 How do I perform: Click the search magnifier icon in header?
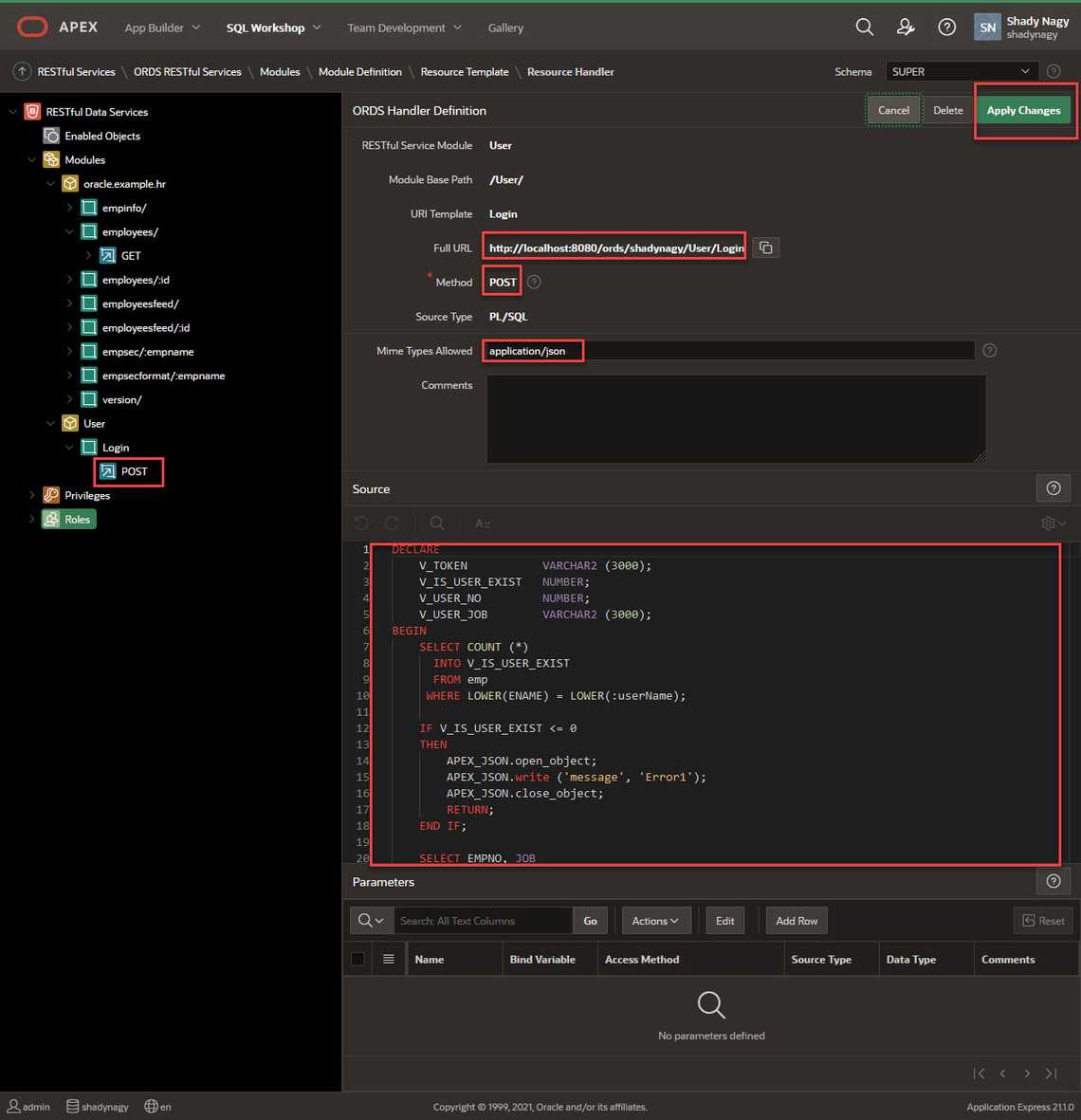[864, 28]
